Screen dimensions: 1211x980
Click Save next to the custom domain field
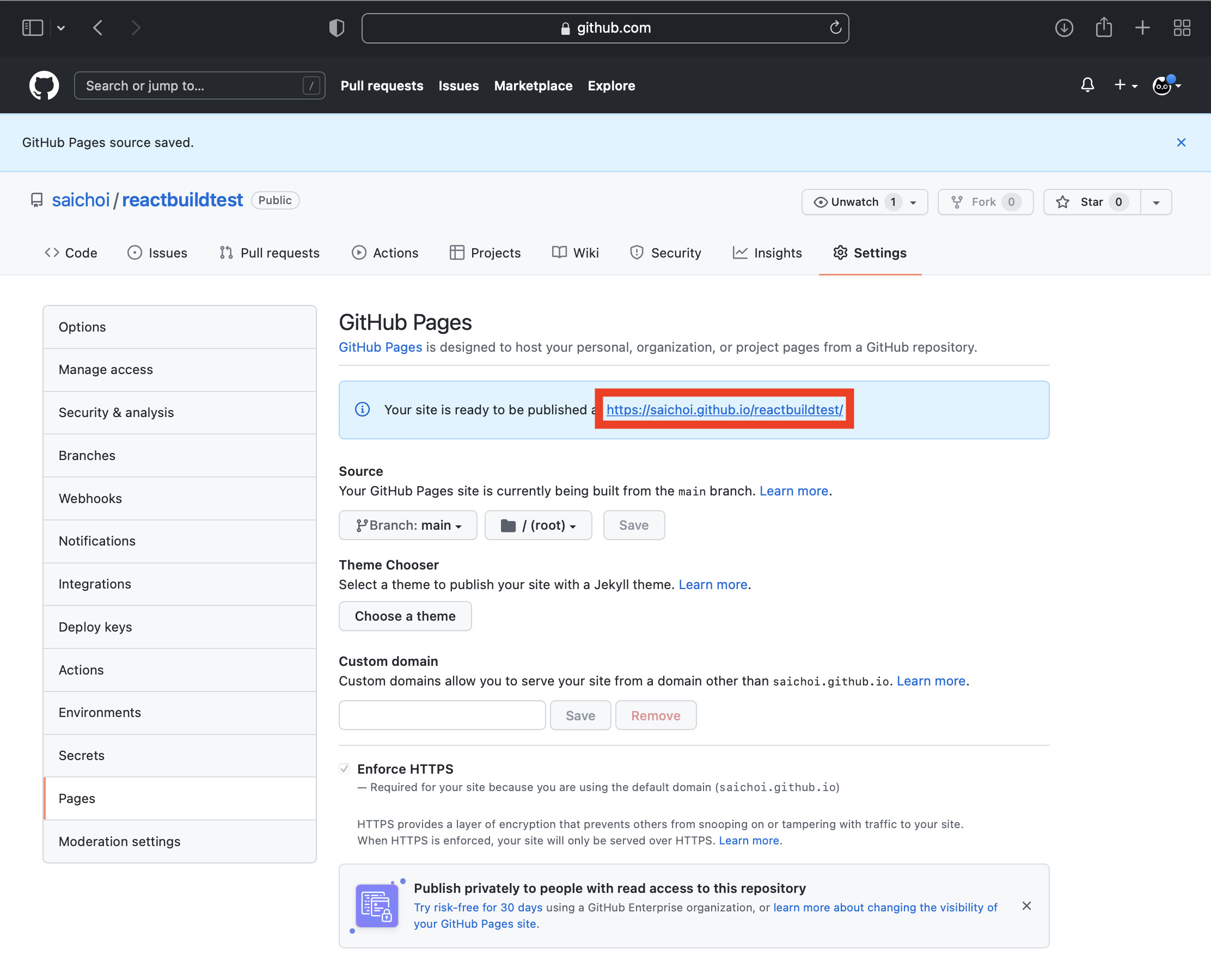coord(580,715)
